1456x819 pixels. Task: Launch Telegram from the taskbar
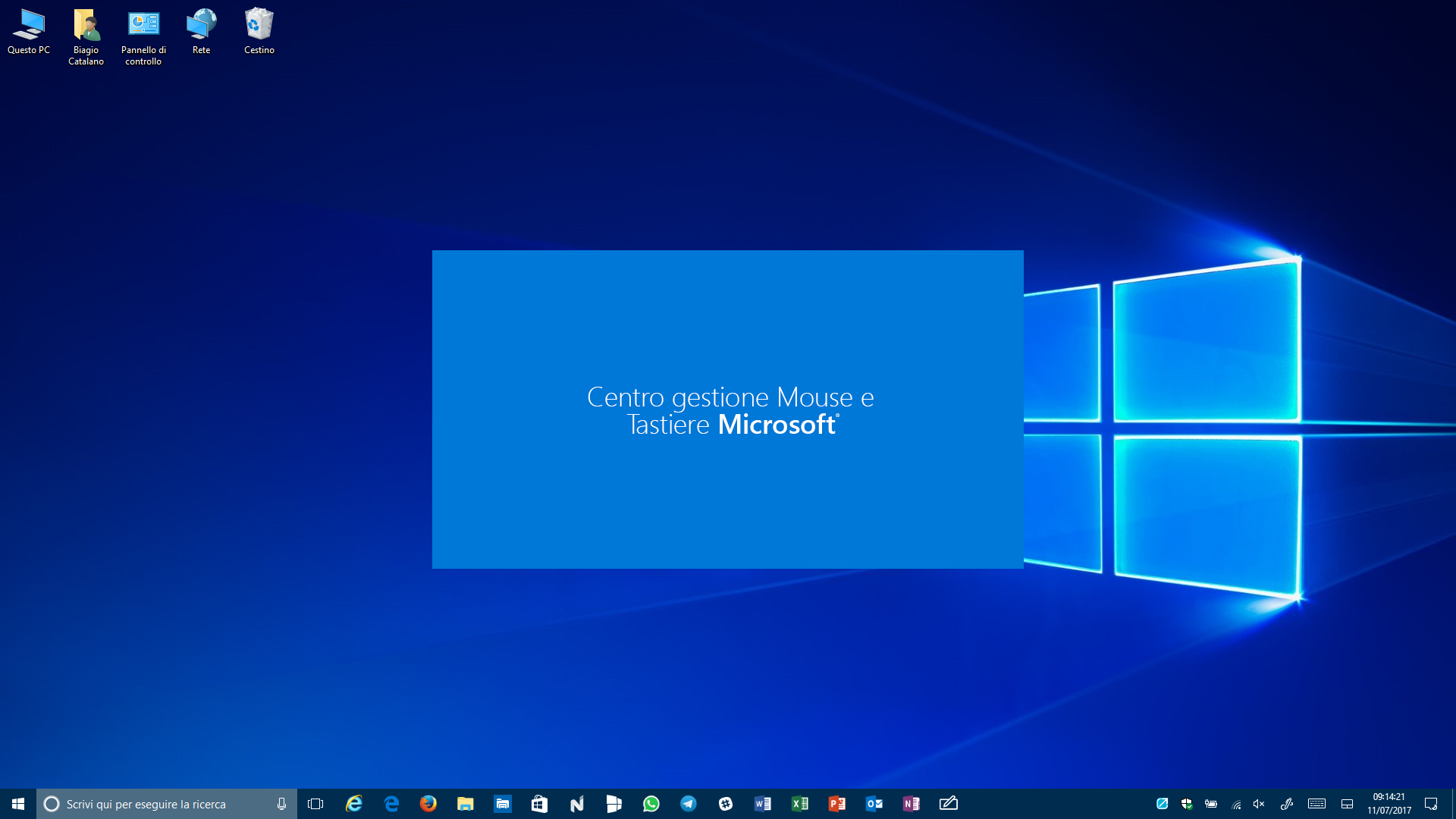coord(689,804)
